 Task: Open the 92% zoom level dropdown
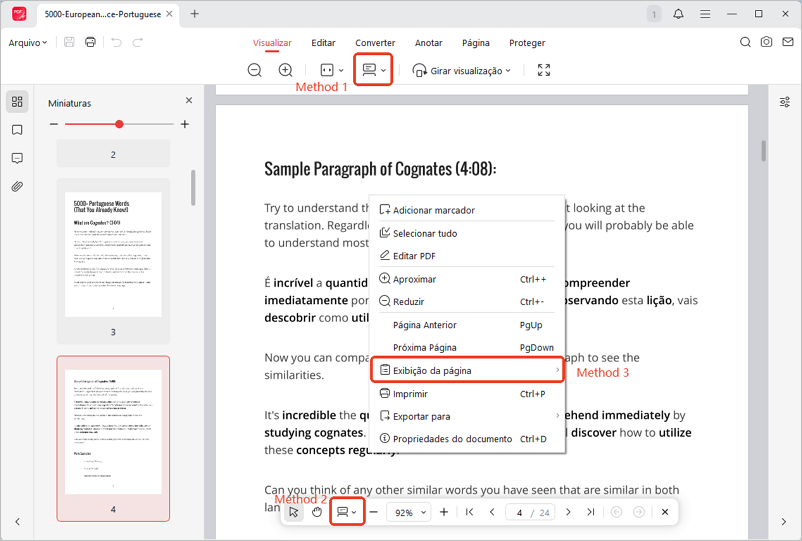coord(408,512)
